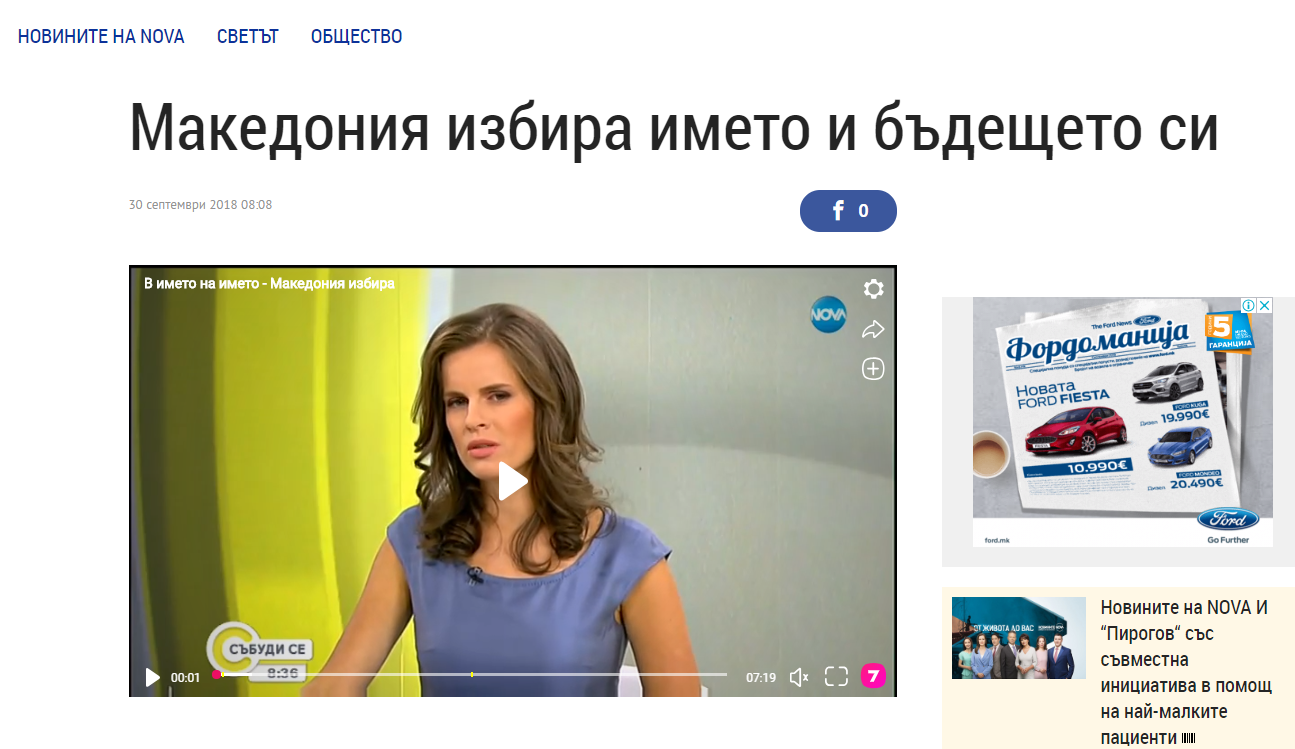Viewport: 1295px width, 749px height.
Task: Seek on the video progress bar
Action: (470, 675)
